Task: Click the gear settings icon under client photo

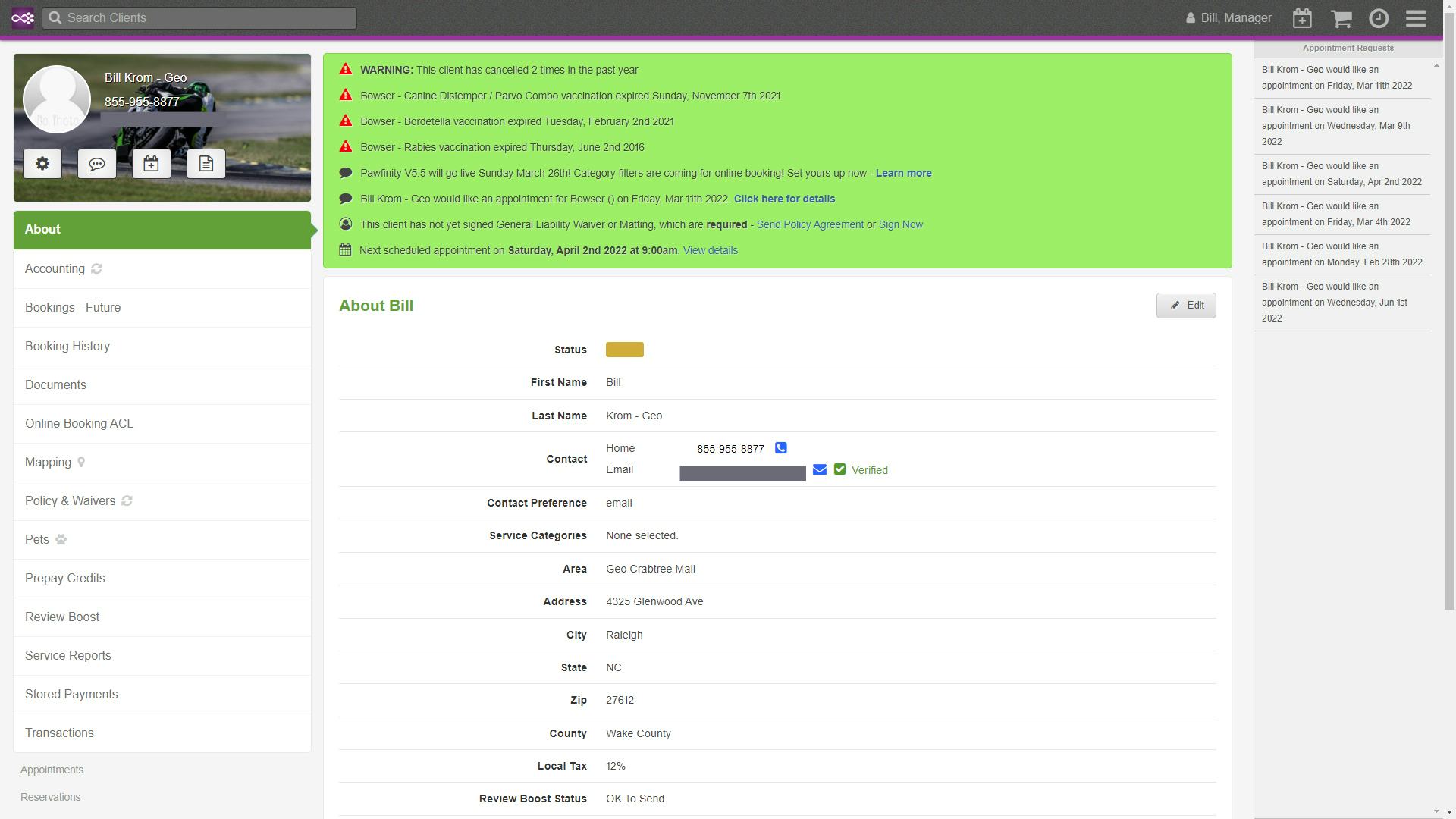Action: pos(42,164)
